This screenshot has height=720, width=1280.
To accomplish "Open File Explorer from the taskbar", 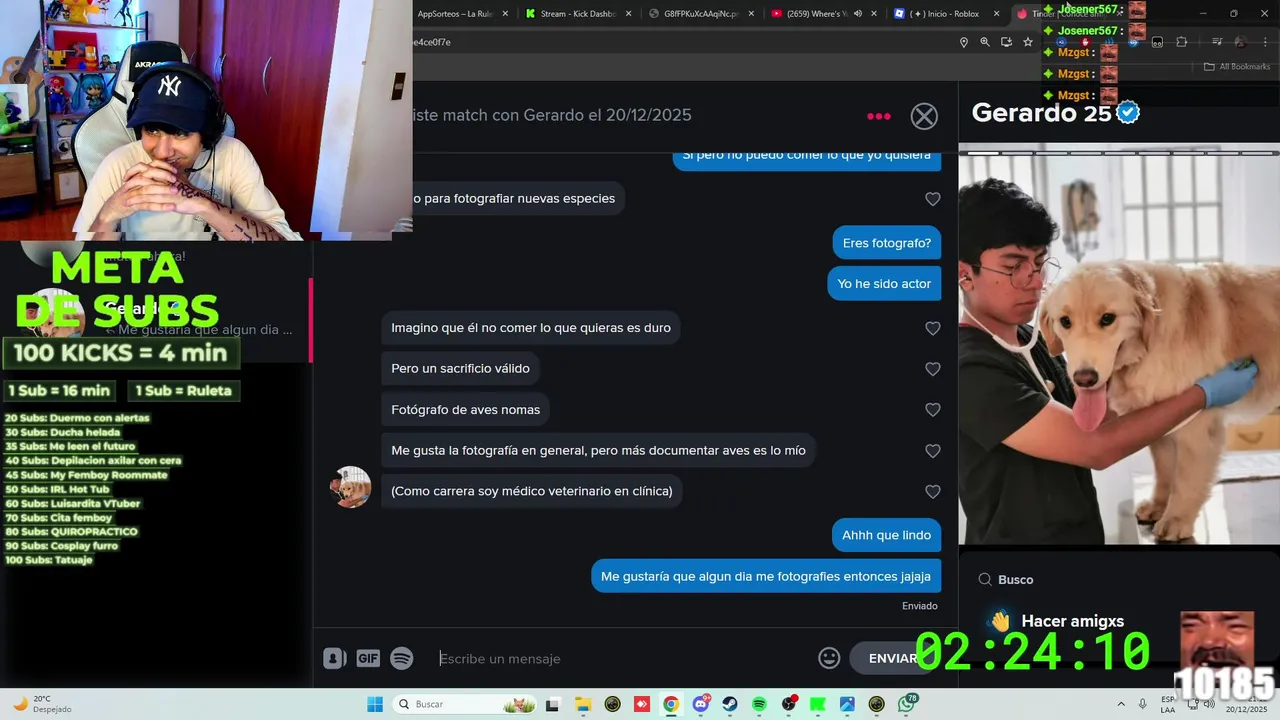I will tap(583, 704).
